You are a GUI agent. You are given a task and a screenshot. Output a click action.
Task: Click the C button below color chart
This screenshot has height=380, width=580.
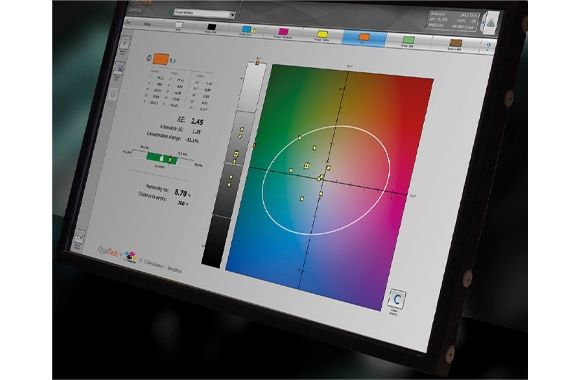(397, 299)
